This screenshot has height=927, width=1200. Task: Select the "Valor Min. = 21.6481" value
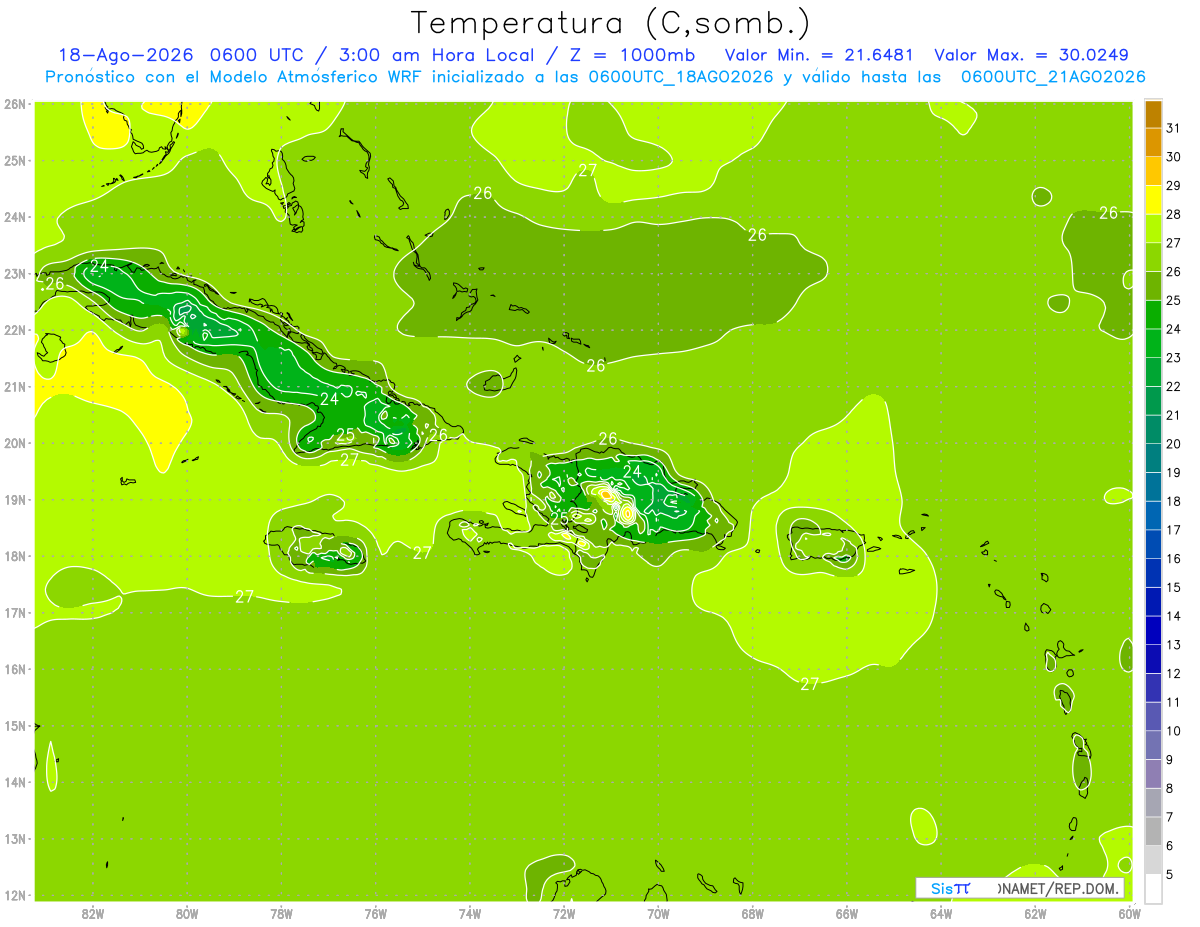click(819, 55)
